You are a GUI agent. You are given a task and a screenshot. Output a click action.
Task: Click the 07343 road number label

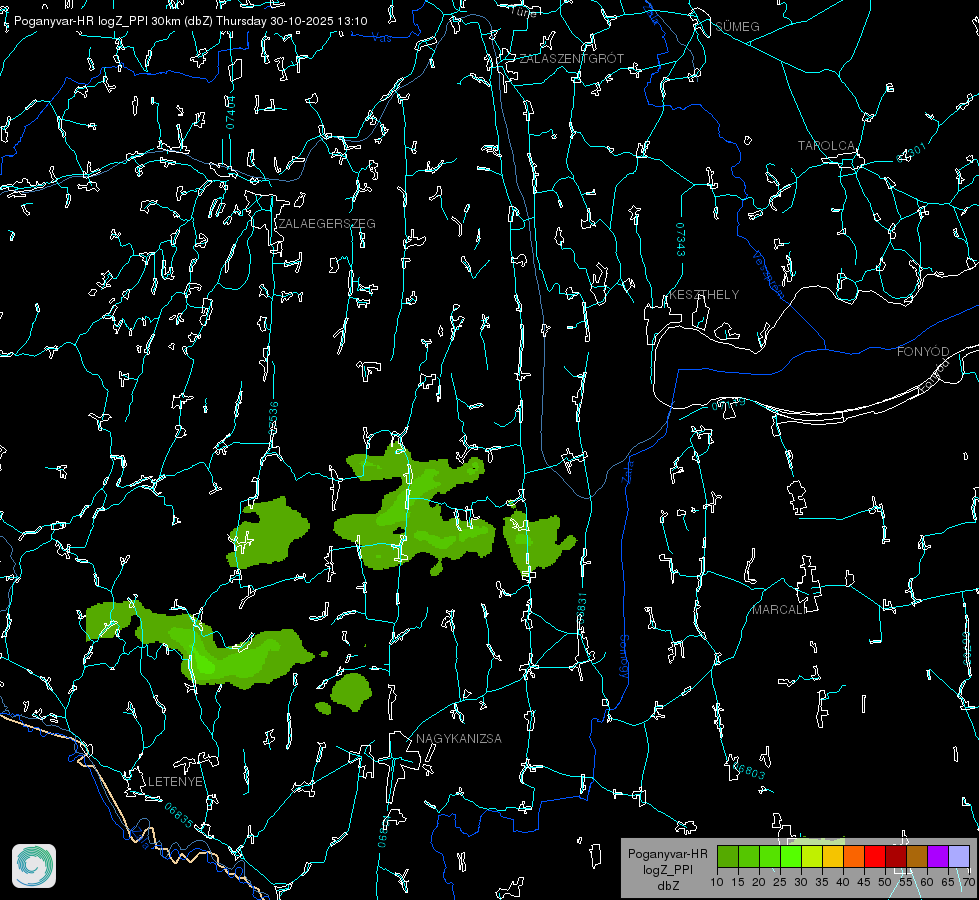pyautogui.click(x=681, y=240)
